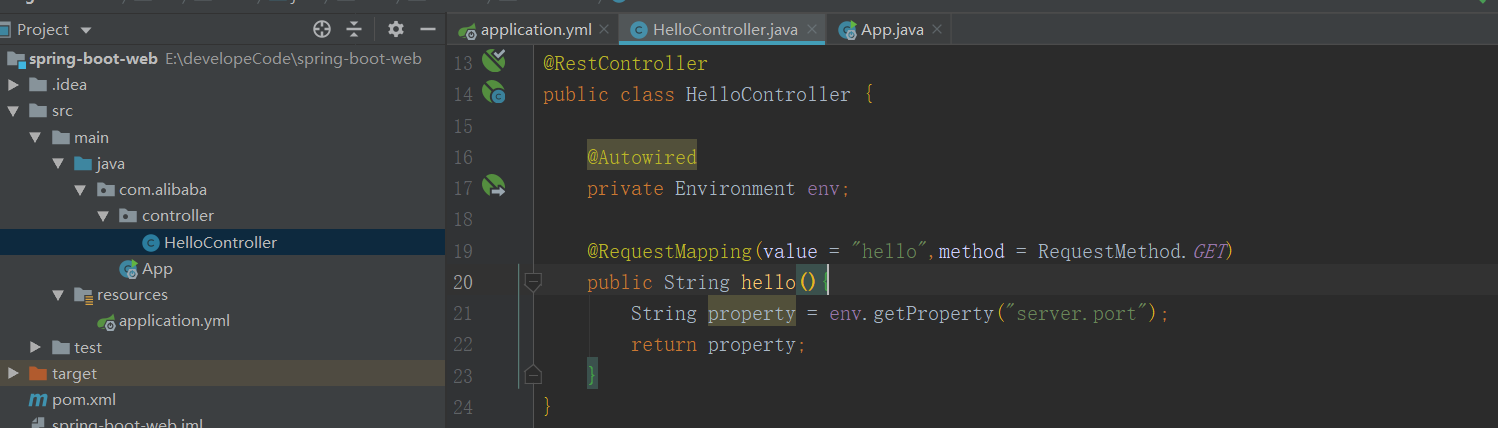Collapse all with the Project toolbar icon
Image resolution: width=1498 pixels, height=428 pixels.
pos(354,30)
